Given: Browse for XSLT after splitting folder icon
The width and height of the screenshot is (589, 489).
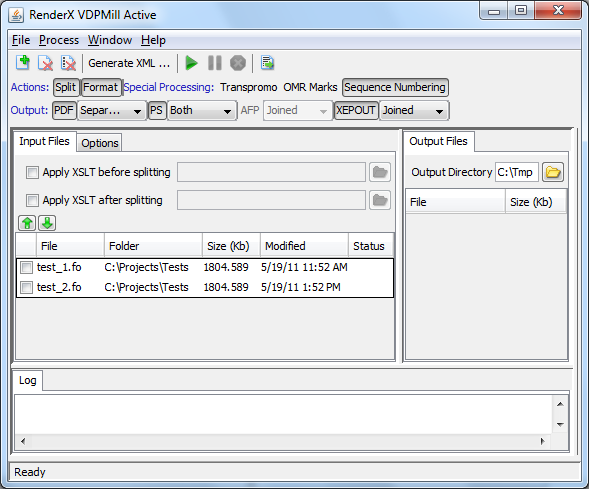Looking at the screenshot, I should (x=380, y=200).
